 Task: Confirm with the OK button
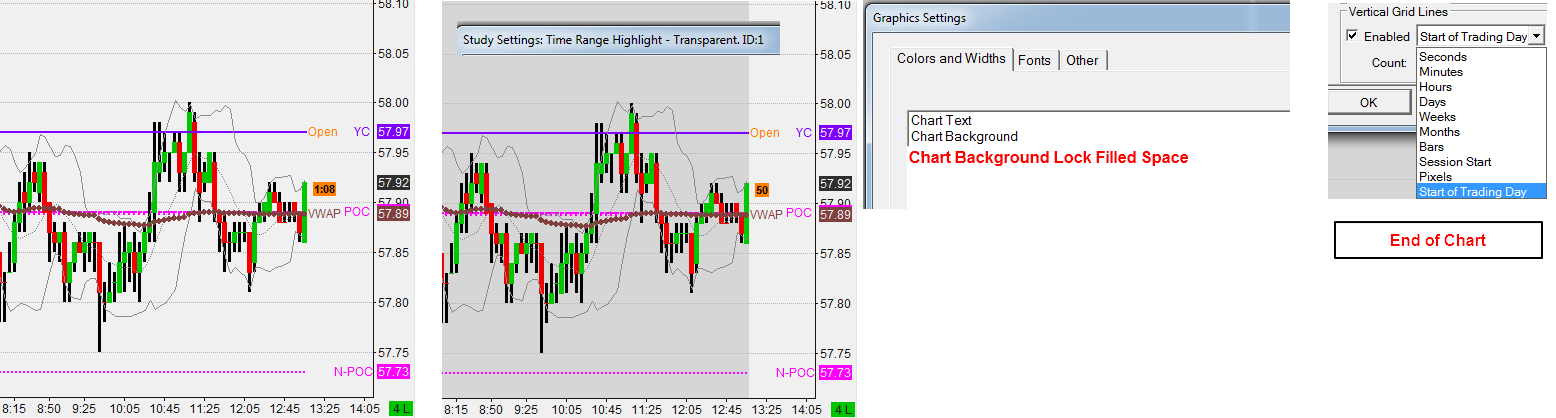click(x=1368, y=102)
